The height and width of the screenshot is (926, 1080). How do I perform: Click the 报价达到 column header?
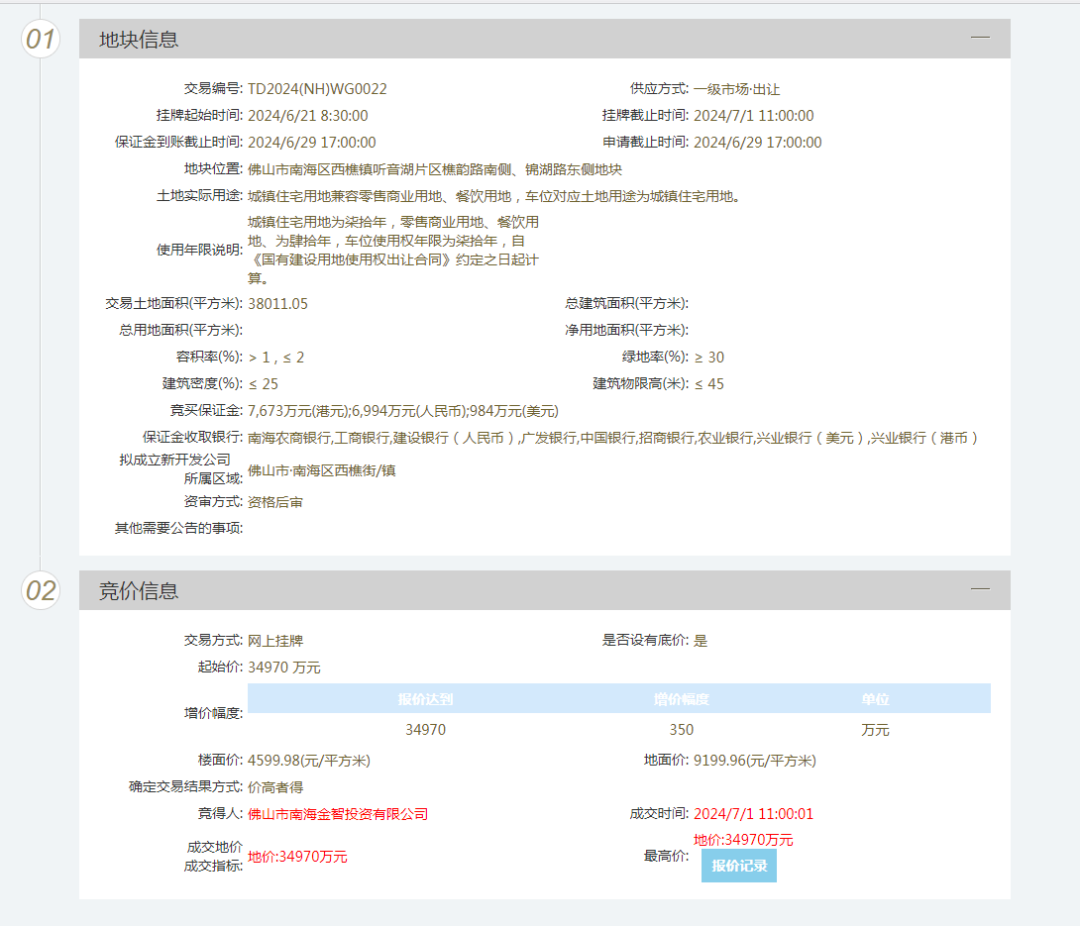coord(425,699)
